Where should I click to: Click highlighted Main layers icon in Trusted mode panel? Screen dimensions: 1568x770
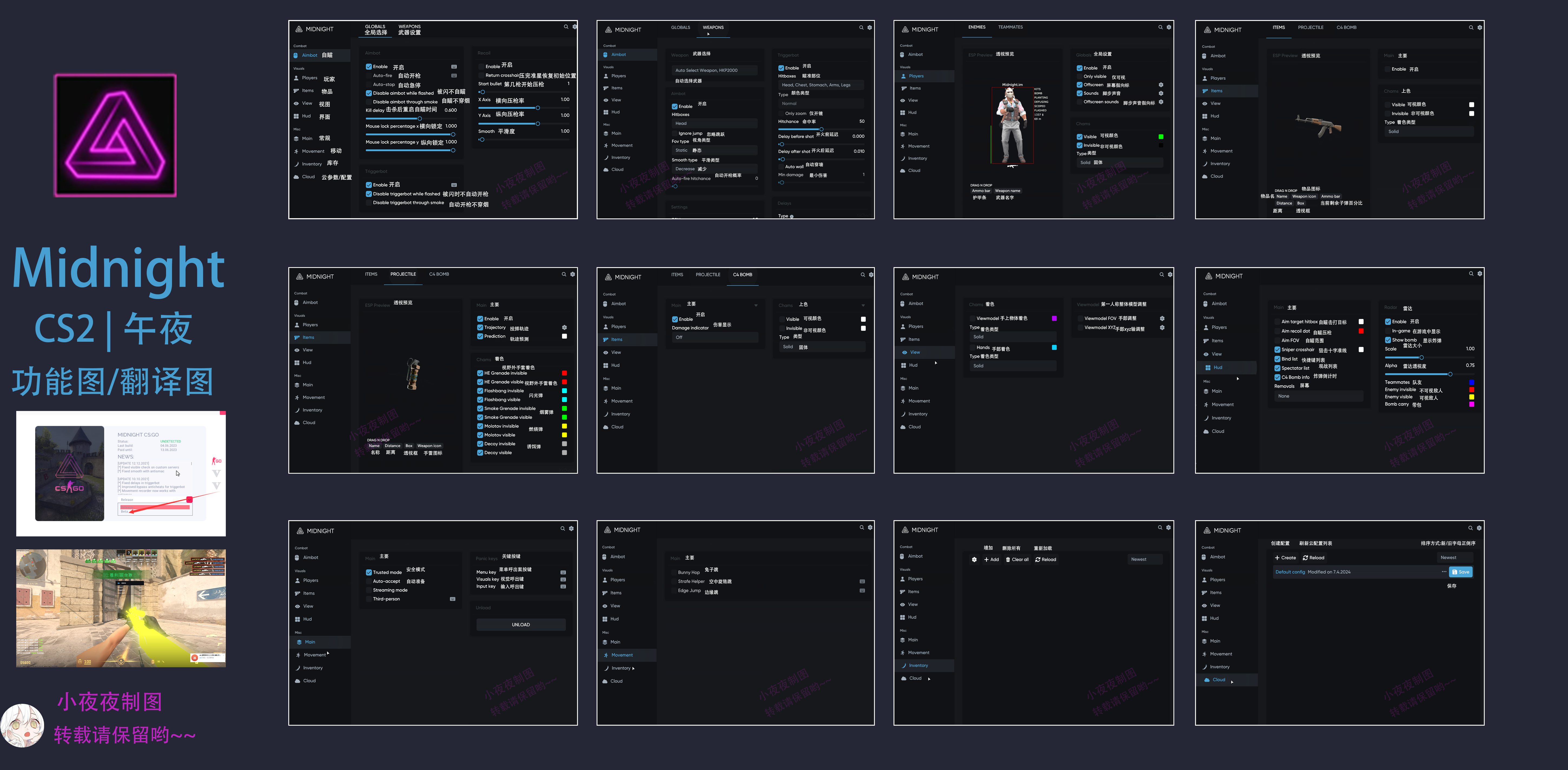299,642
